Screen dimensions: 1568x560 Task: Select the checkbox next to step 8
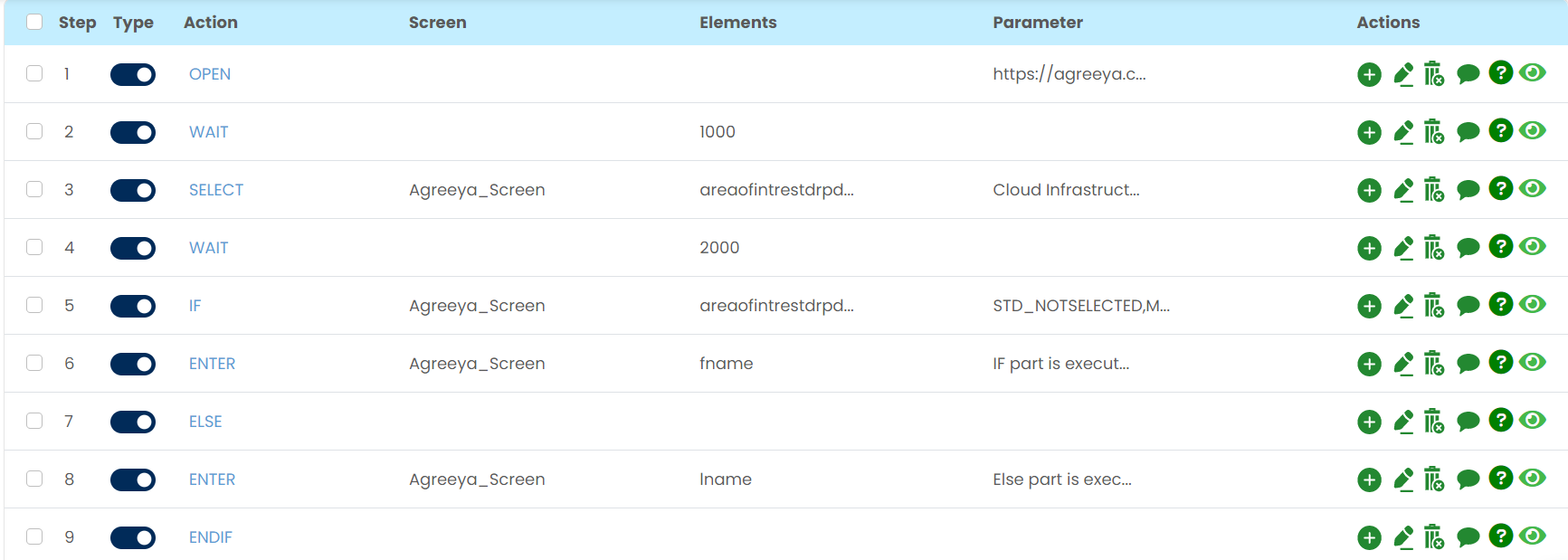click(x=34, y=479)
